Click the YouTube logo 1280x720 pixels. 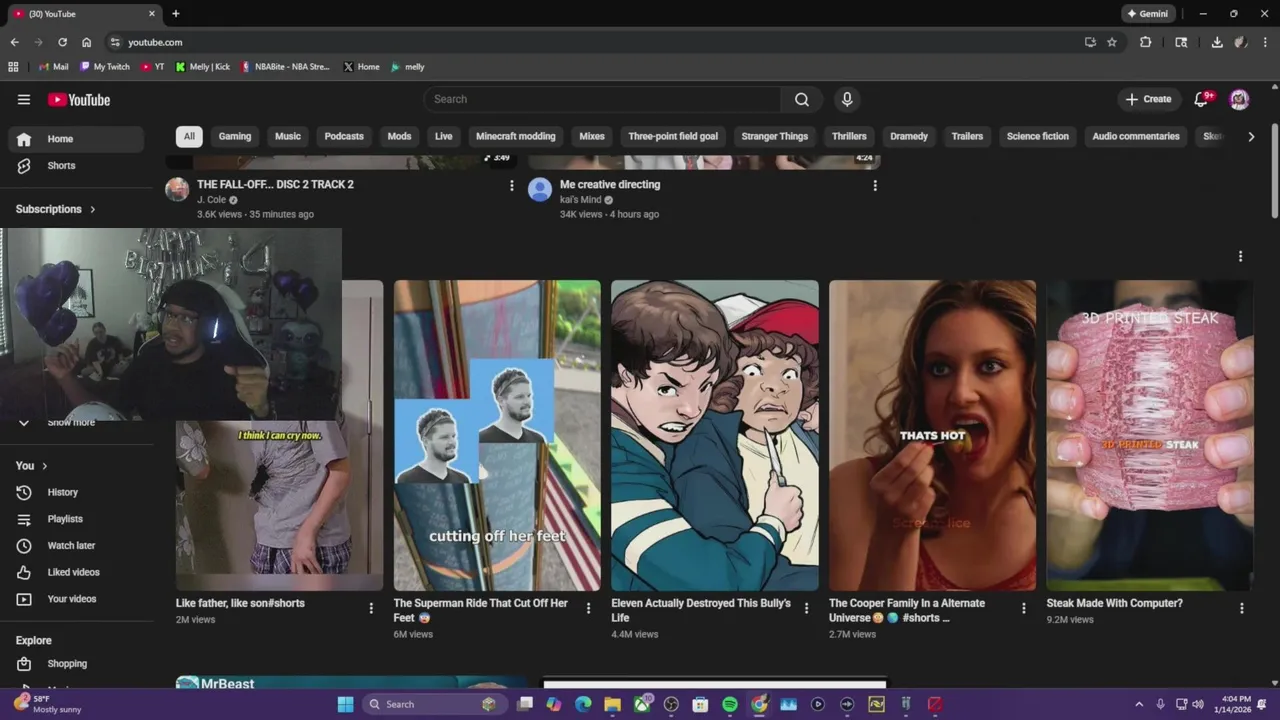tap(79, 99)
